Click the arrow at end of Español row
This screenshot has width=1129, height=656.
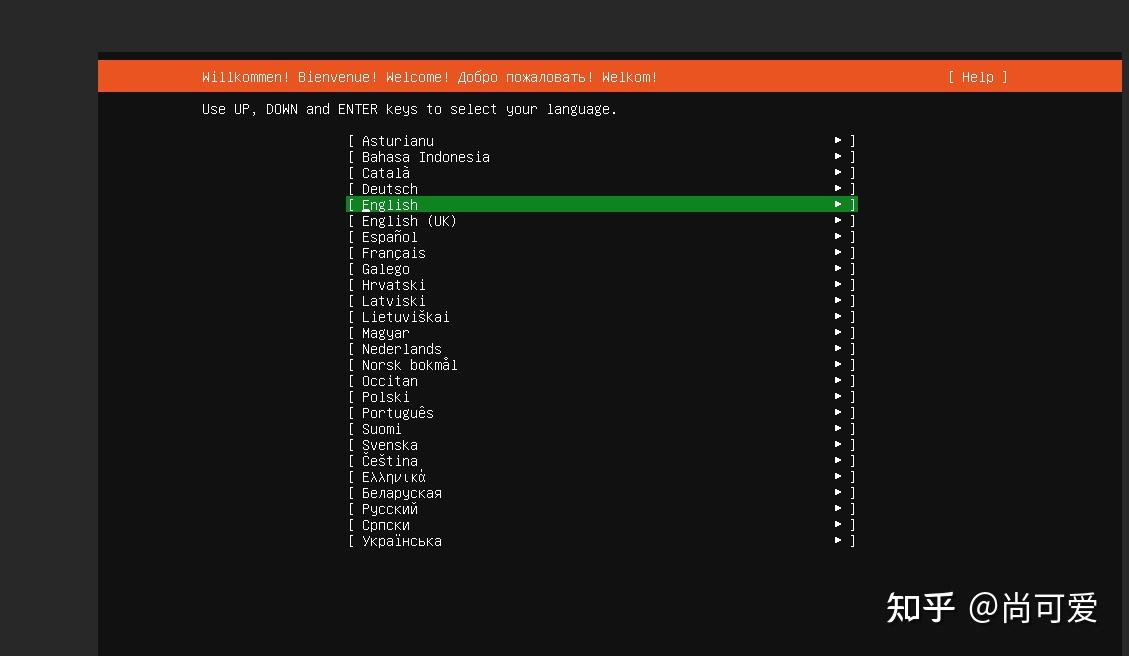click(838, 236)
